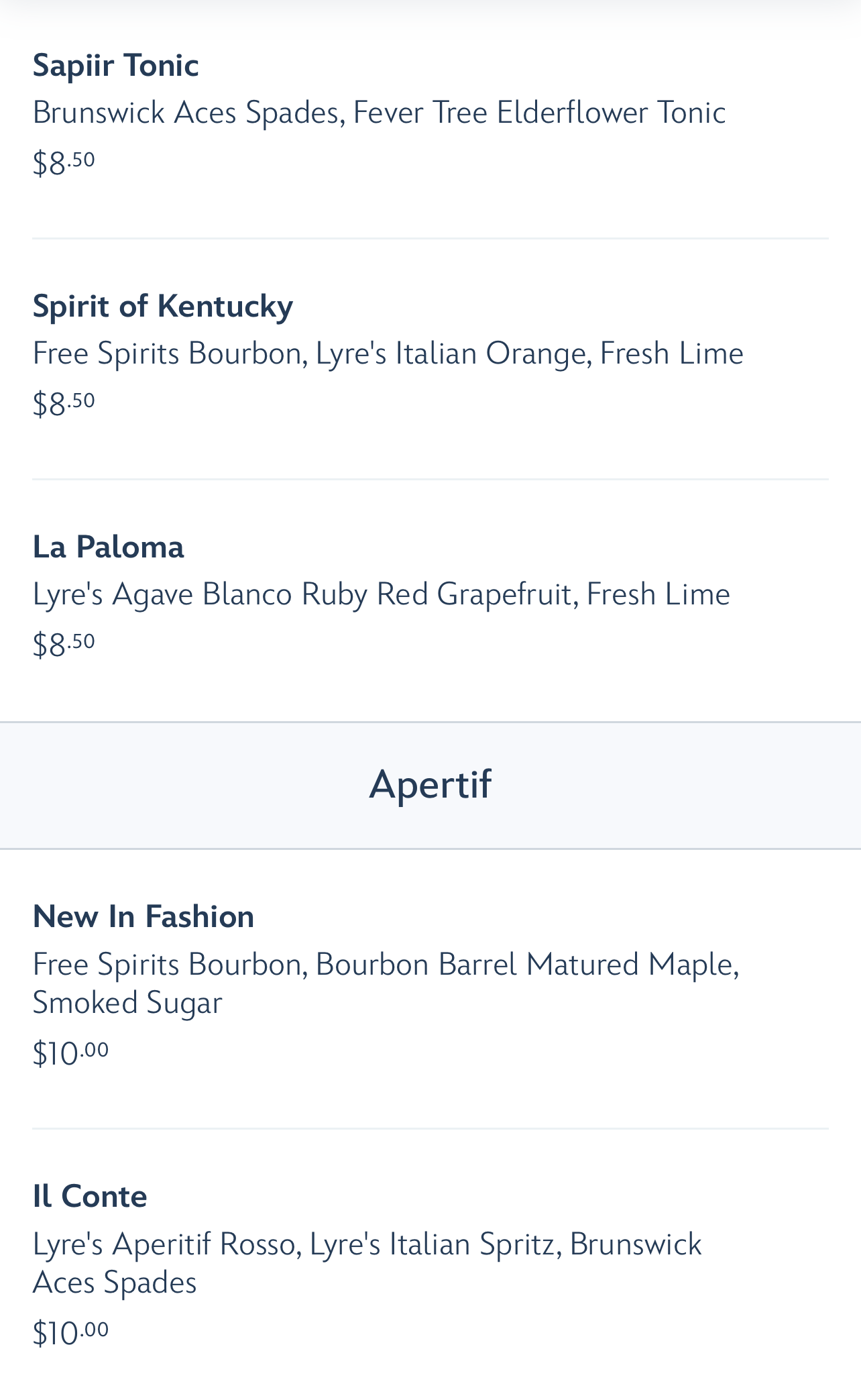
Task: Tap the Spirit of Kentucky $8.50 price
Action: (x=64, y=404)
